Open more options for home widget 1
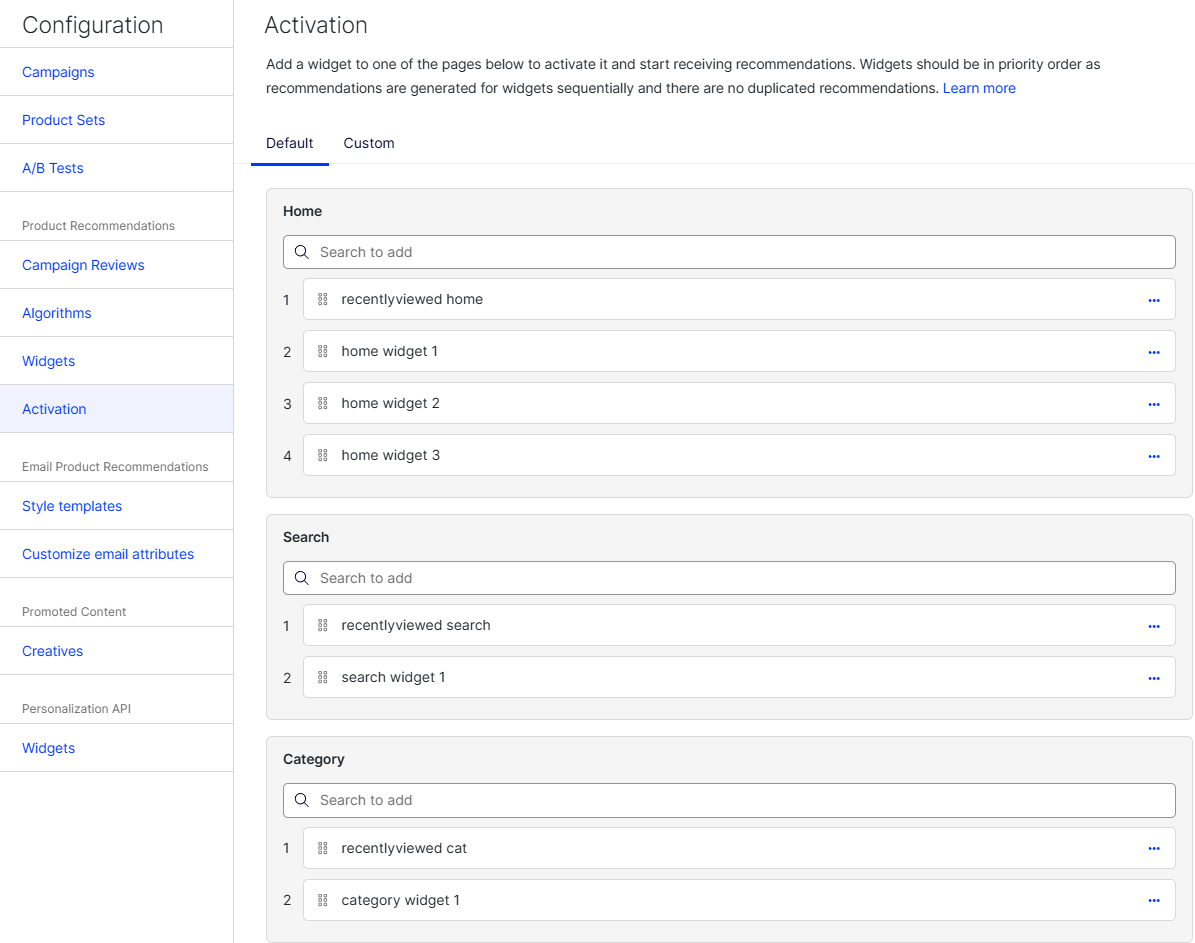The height and width of the screenshot is (943, 1195). pyautogui.click(x=1154, y=352)
